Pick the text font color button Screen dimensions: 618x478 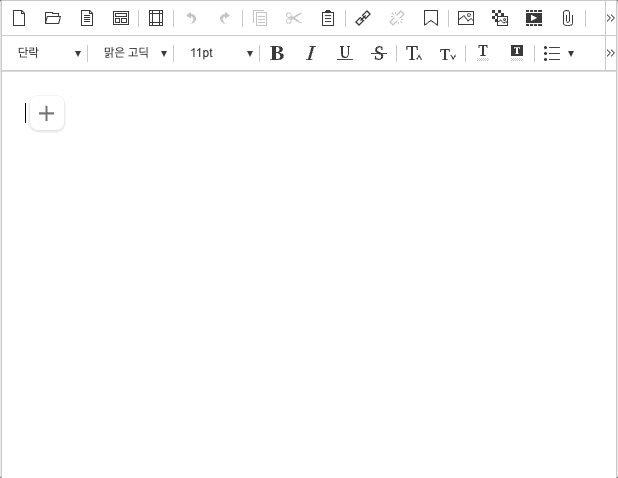pos(483,53)
